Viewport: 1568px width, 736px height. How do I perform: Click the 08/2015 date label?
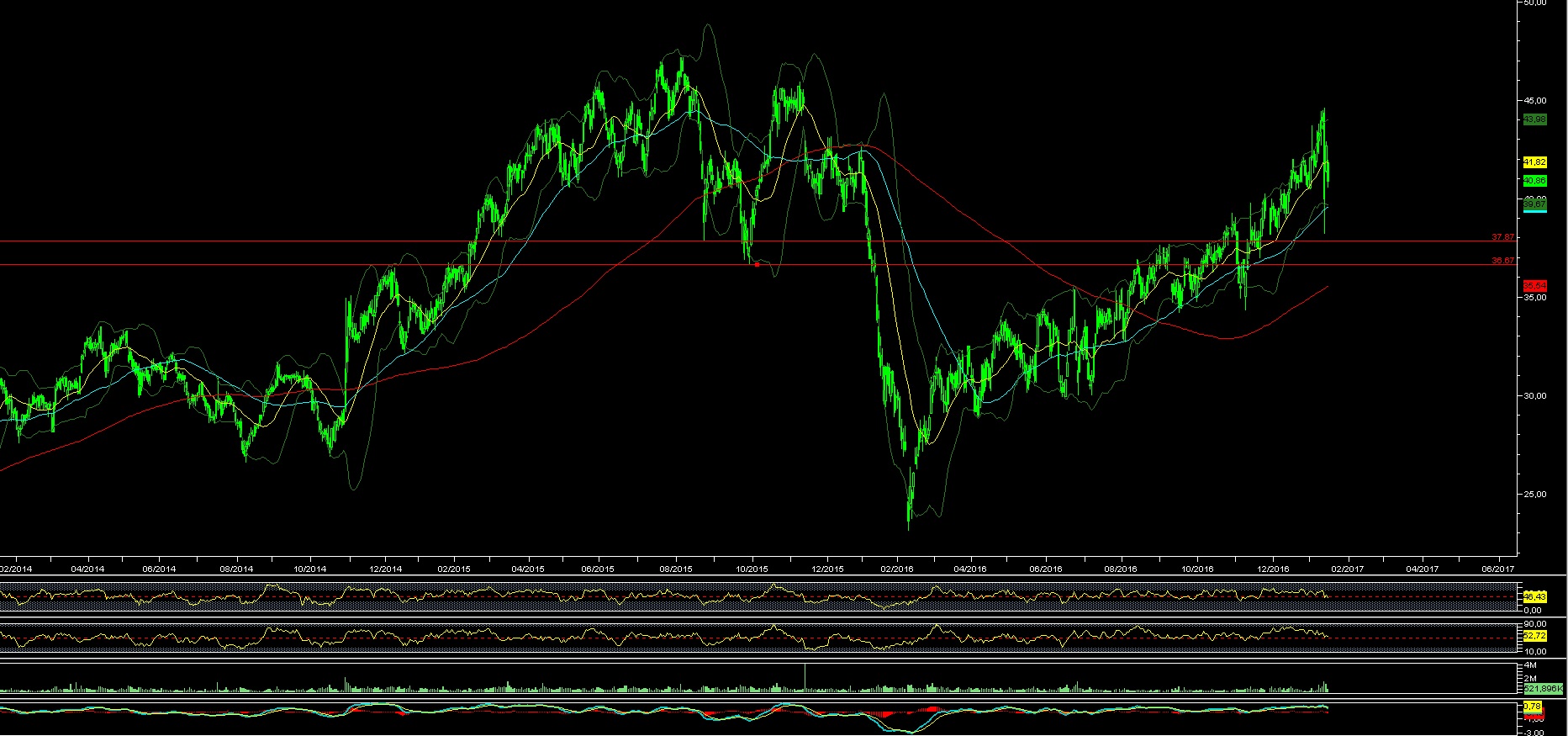675,569
